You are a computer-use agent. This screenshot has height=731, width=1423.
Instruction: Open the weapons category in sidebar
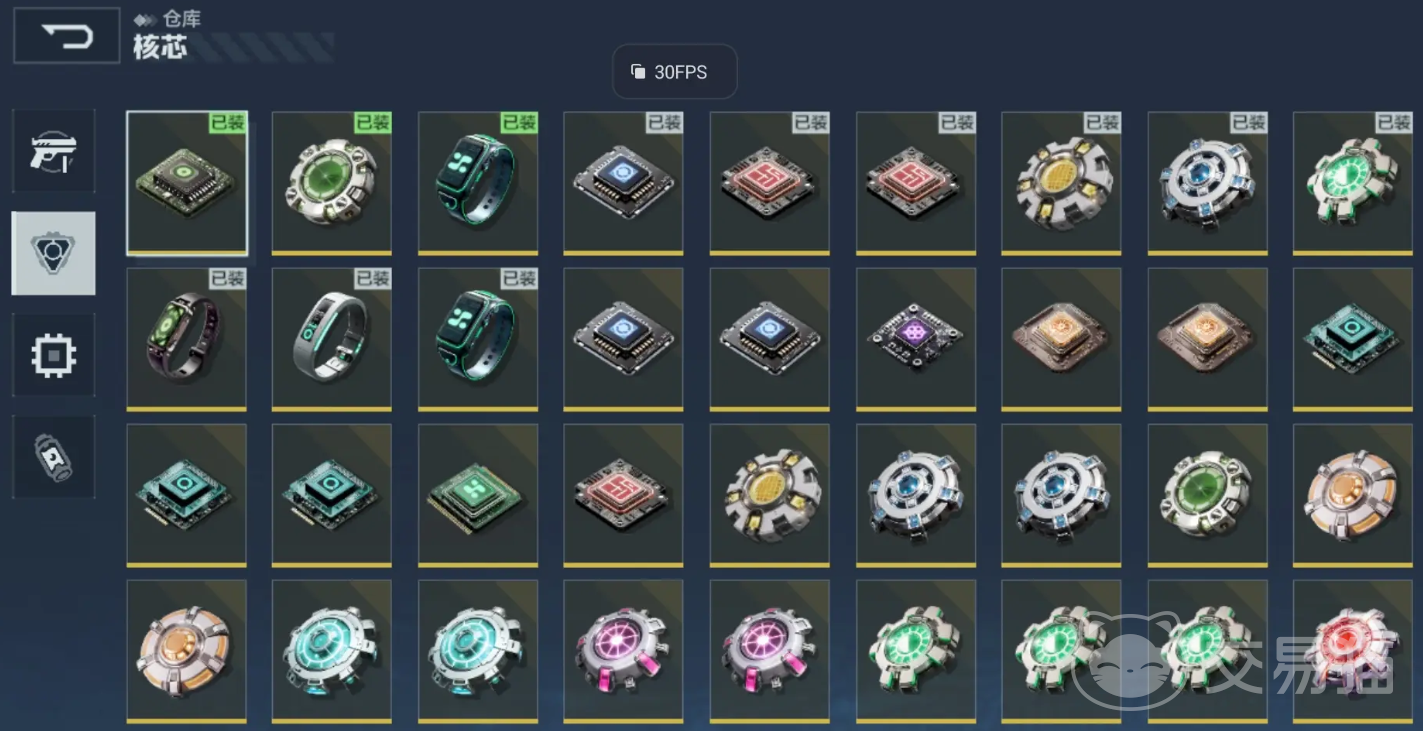[54, 151]
